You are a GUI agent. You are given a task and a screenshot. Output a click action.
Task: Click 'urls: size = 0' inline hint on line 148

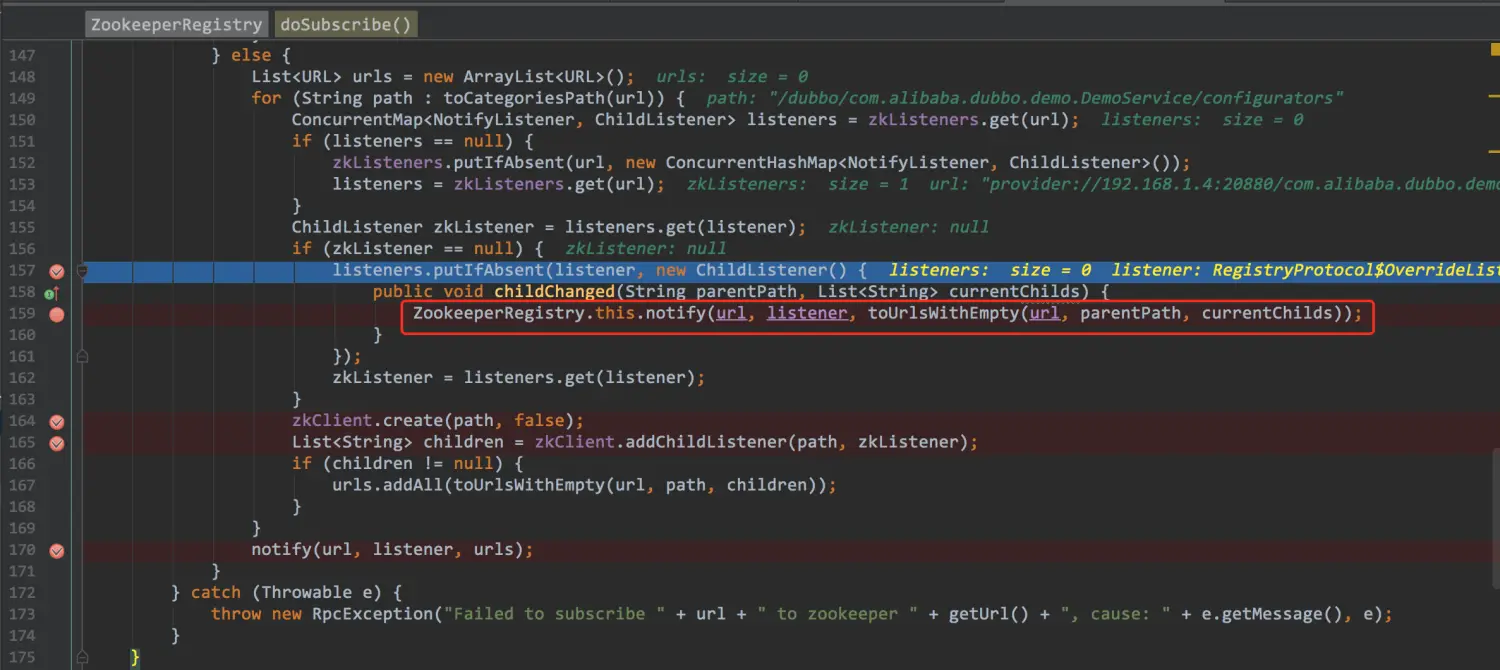(x=731, y=77)
